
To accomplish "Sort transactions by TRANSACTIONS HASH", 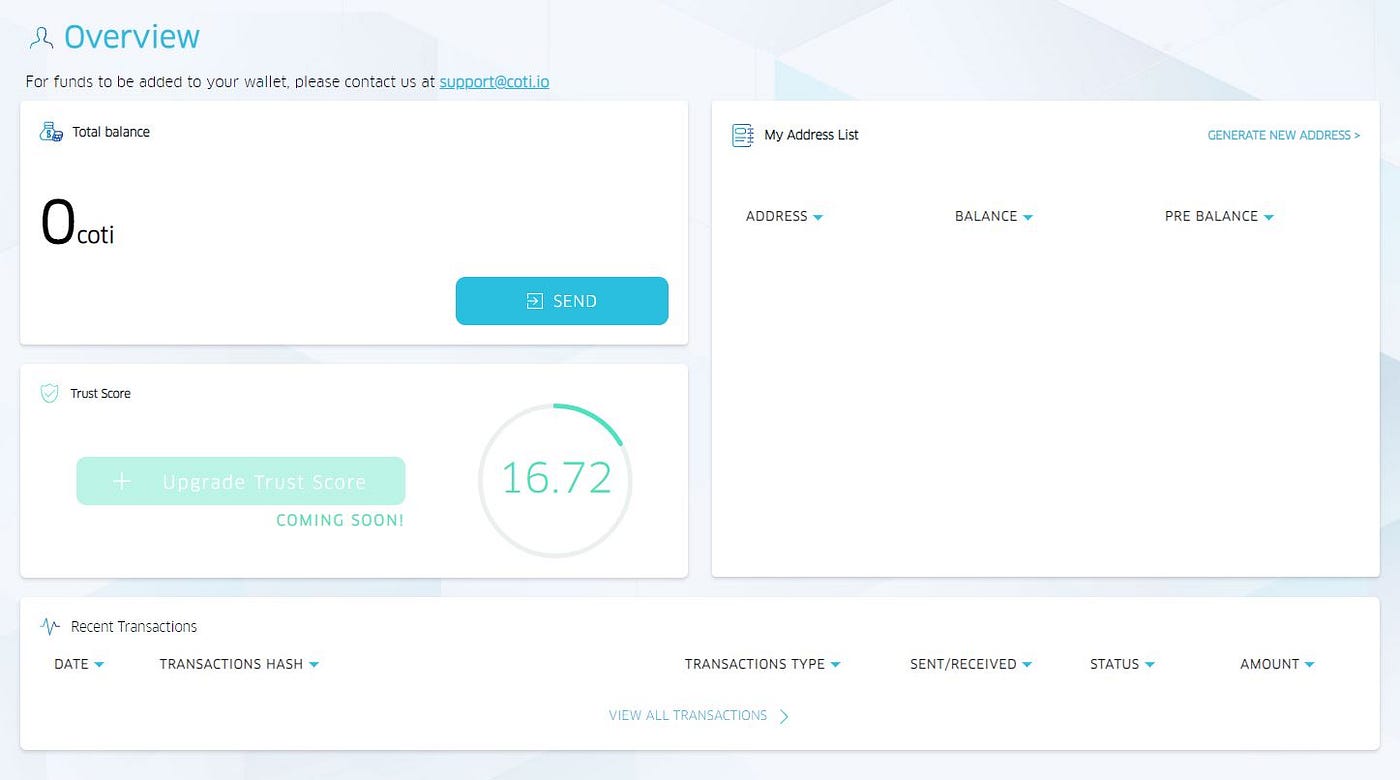I will 239,664.
